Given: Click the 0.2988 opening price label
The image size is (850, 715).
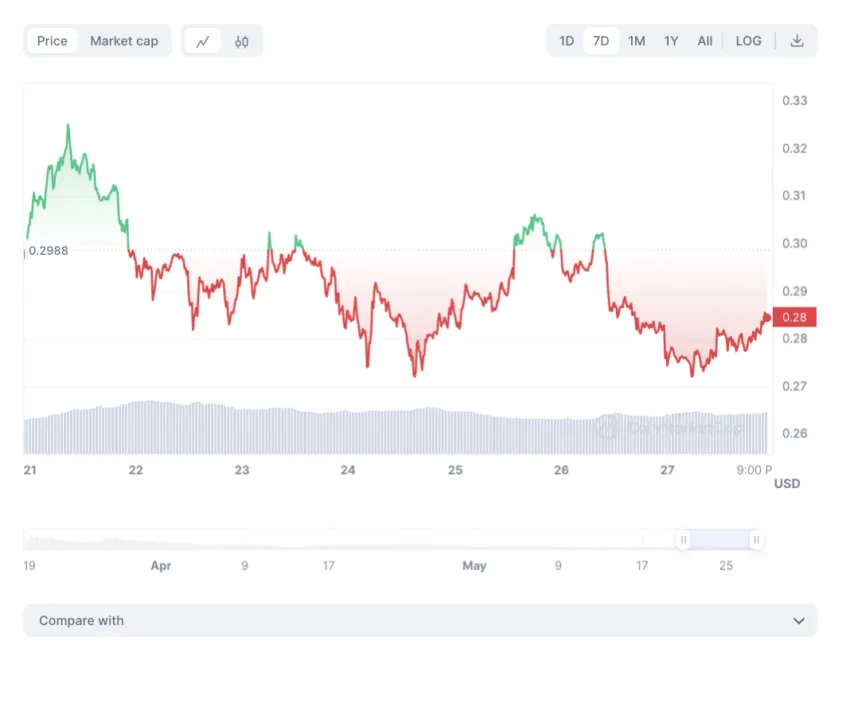Looking at the screenshot, I should [x=48, y=251].
